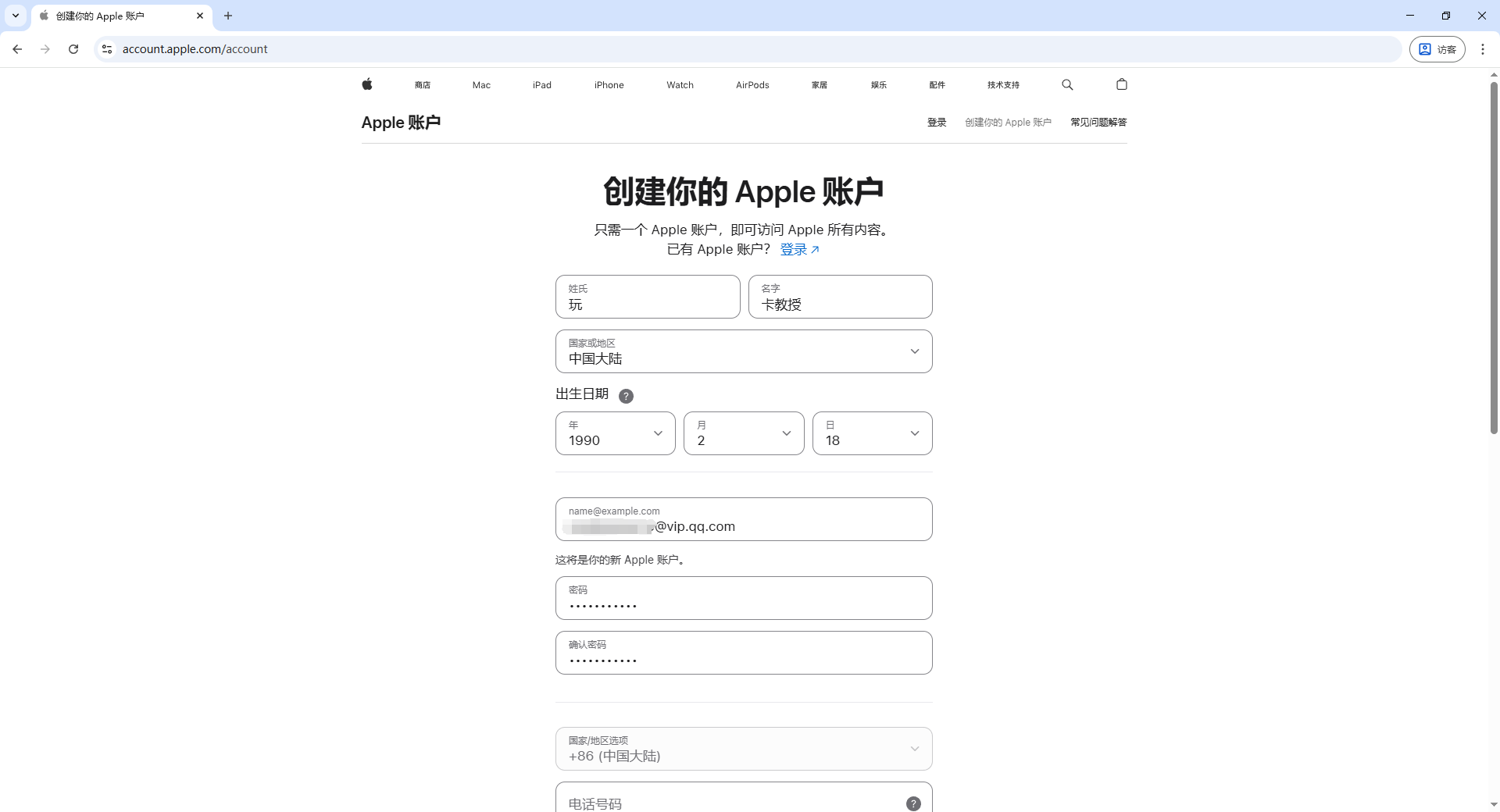Open a new browser tab

(228, 16)
